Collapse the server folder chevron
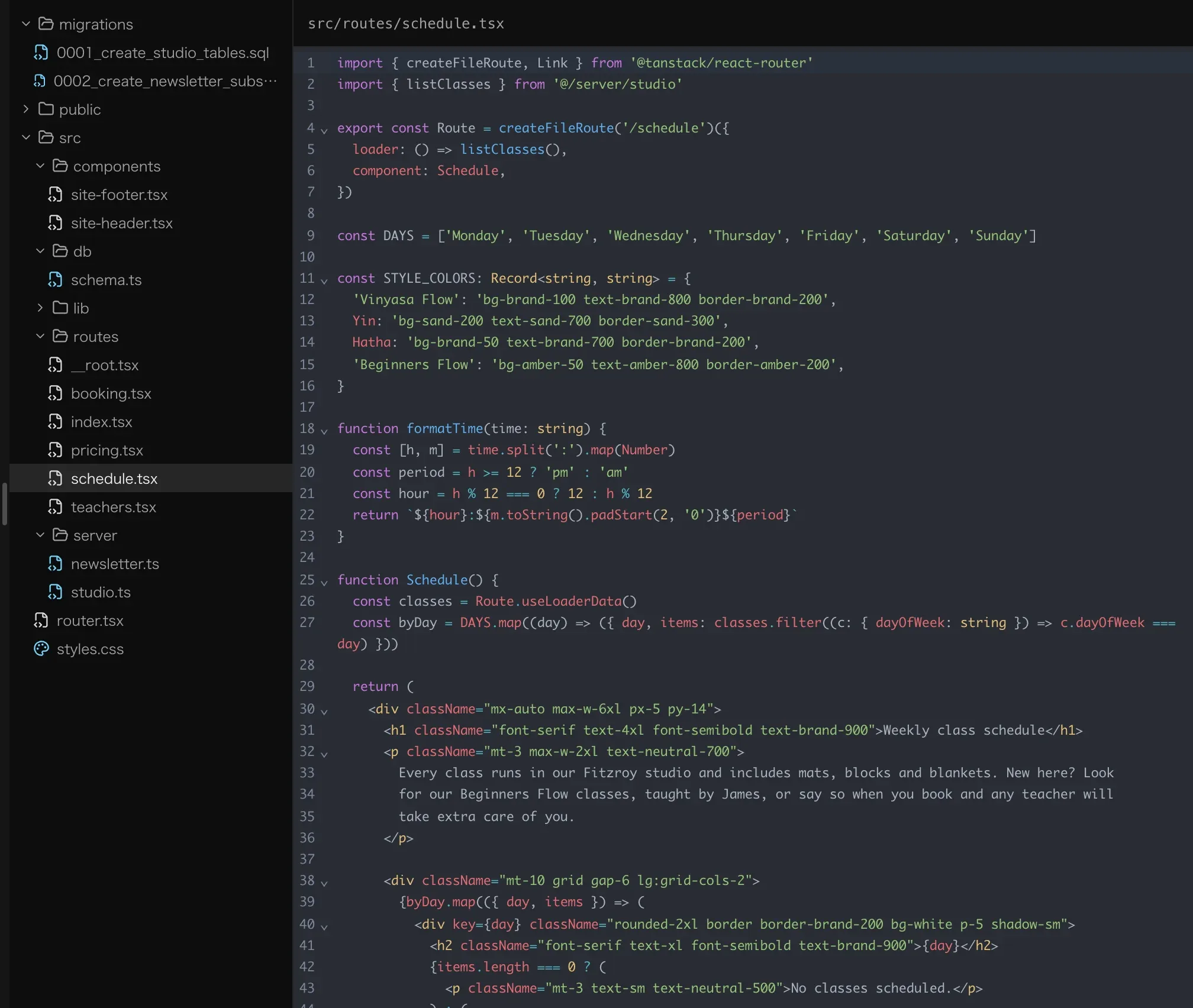 40,535
